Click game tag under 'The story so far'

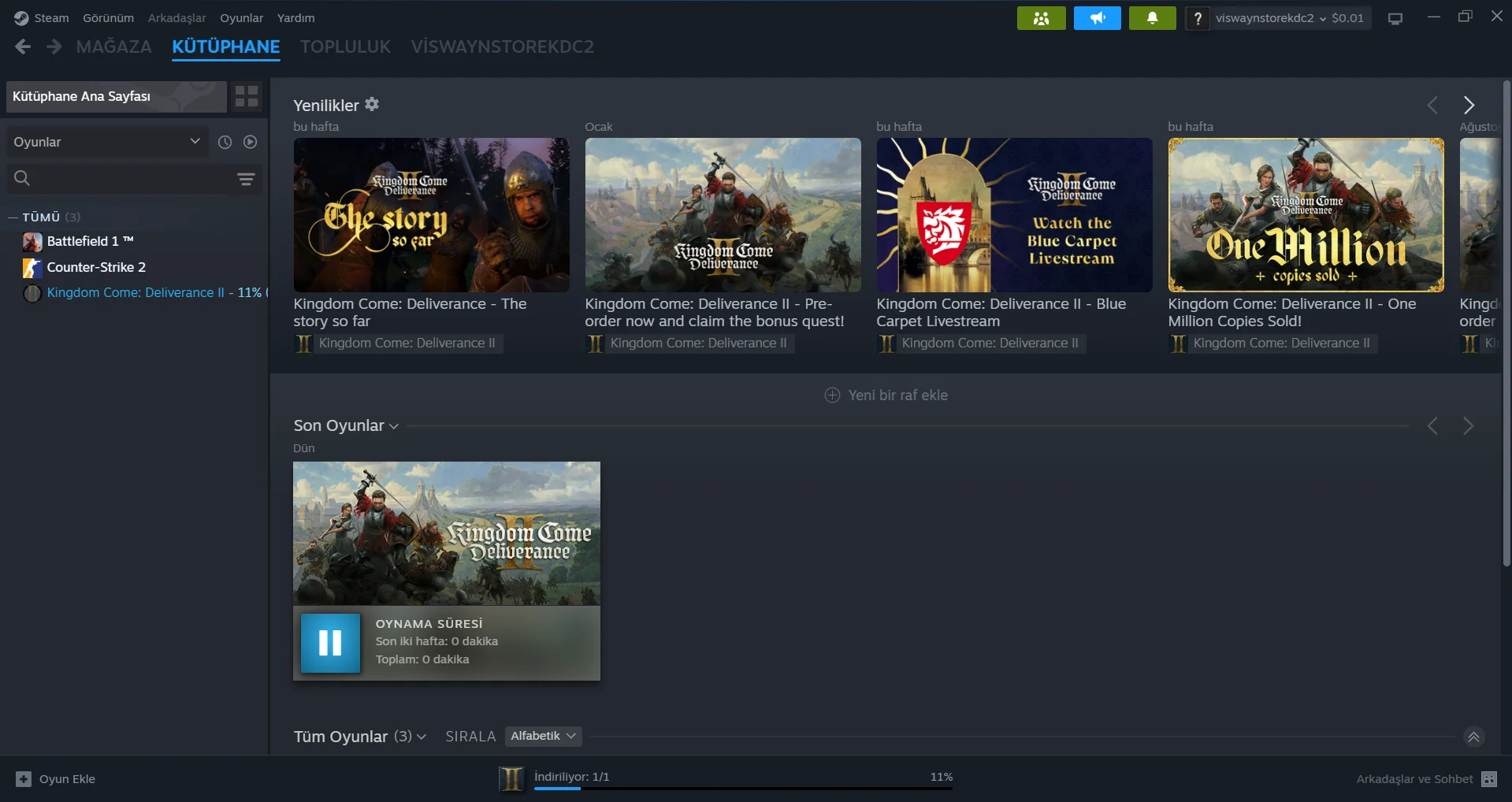[x=399, y=343]
